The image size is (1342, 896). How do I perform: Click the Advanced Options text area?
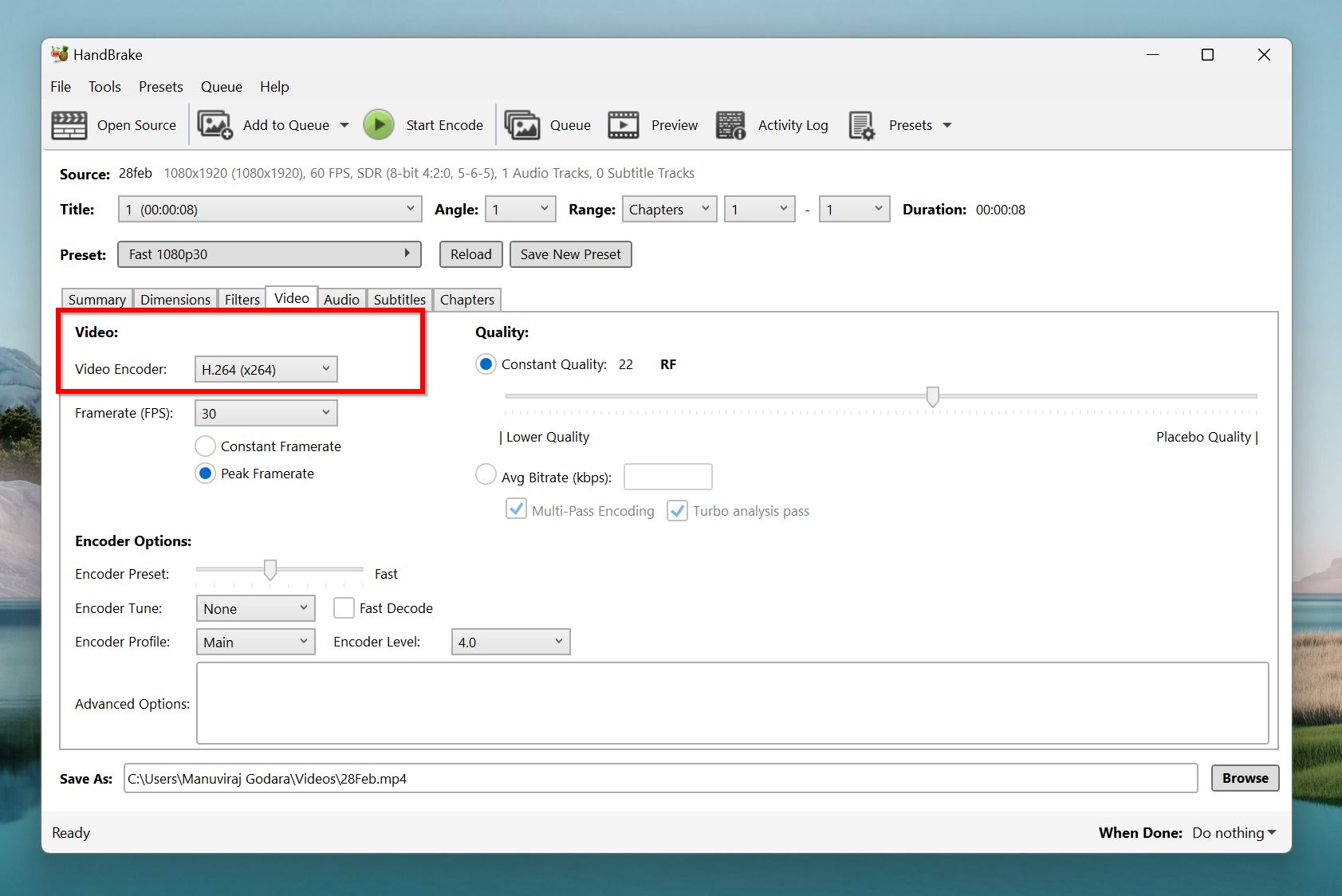733,703
